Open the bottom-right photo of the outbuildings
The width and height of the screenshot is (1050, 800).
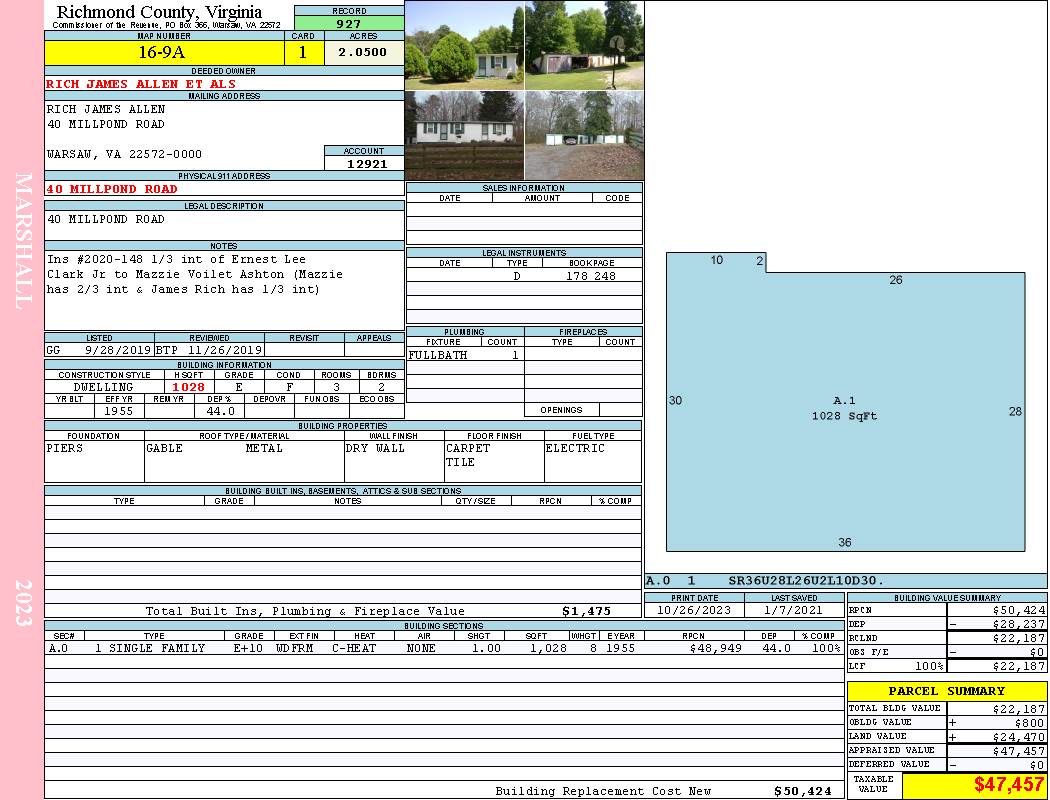[x=584, y=135]
